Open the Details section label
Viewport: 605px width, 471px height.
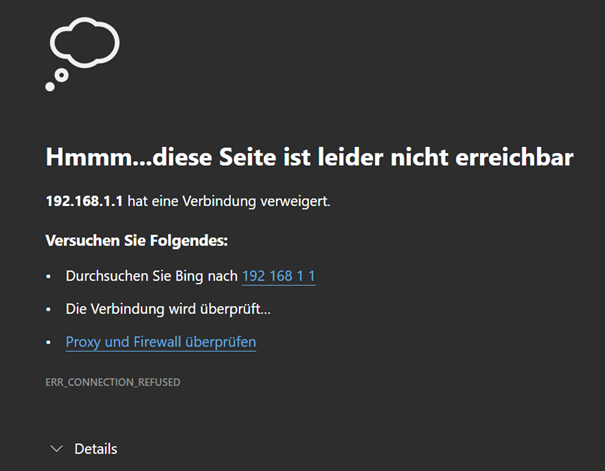(x=96, y=449)
